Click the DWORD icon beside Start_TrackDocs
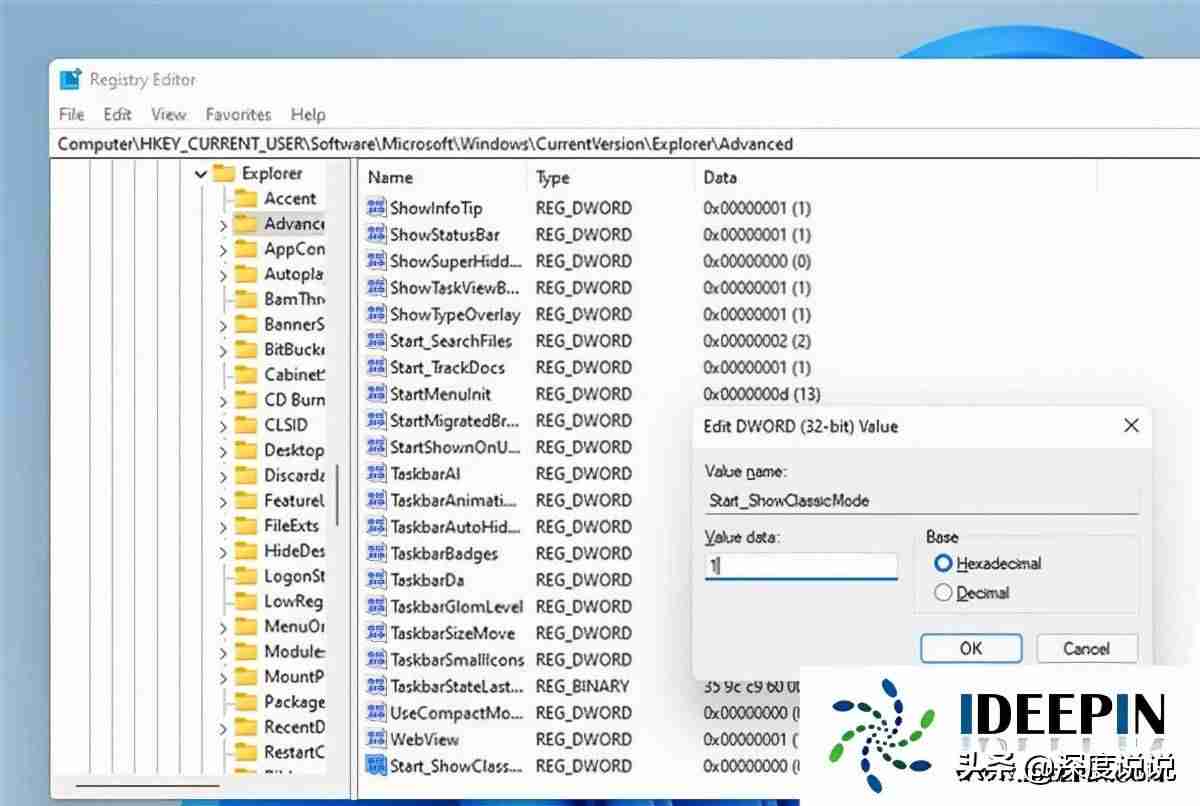Screen dimensions: 1200x806 tap(376, 367)
